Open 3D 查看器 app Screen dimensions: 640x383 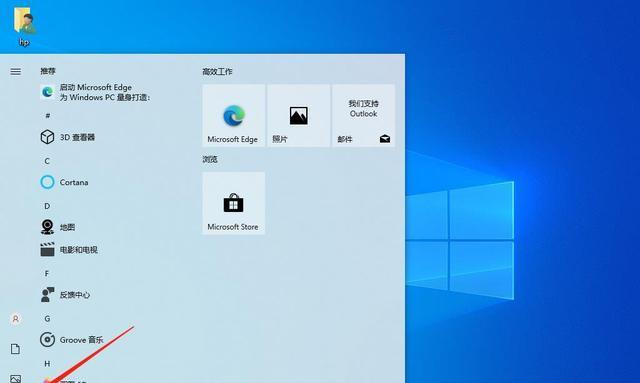pyautogui.click(x=68, y=137)
